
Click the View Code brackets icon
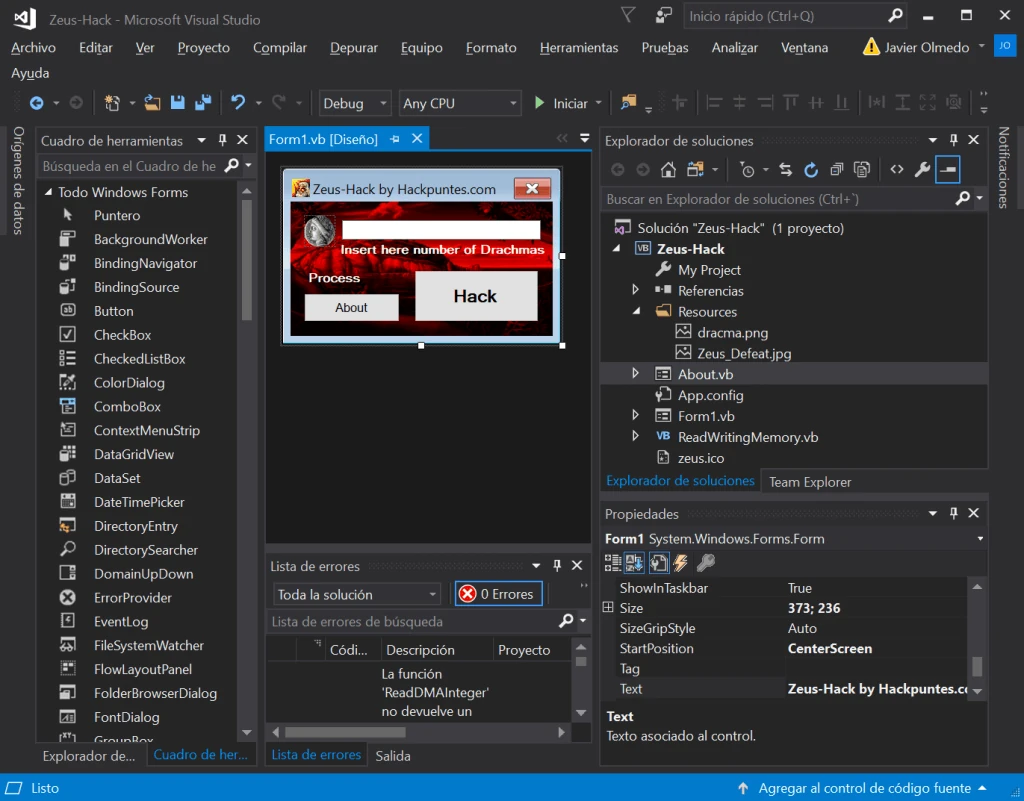(x=897, y=170)
